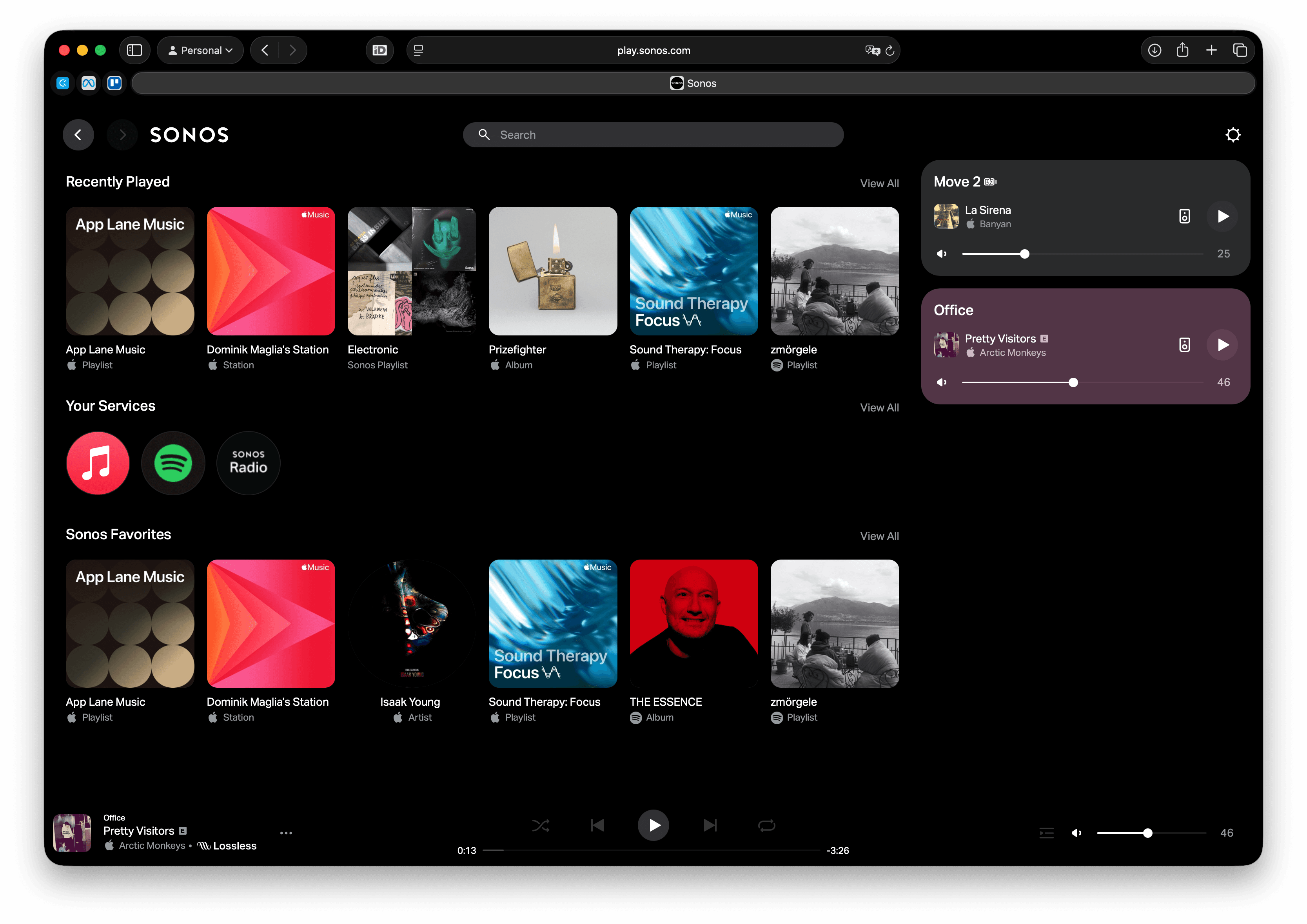Toggle shuffle mode
1307x924 pixels.
[540, 825]
